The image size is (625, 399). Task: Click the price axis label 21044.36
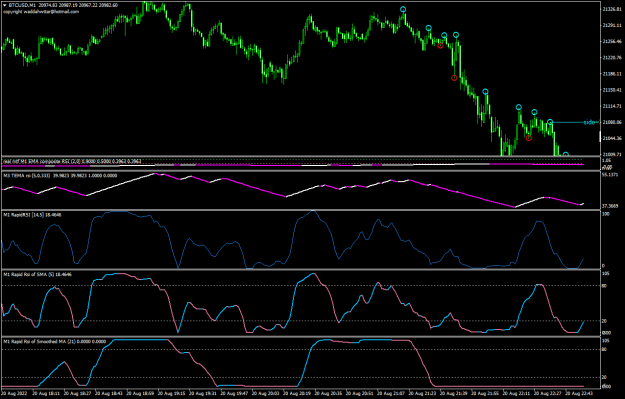[x=612, y=138]
